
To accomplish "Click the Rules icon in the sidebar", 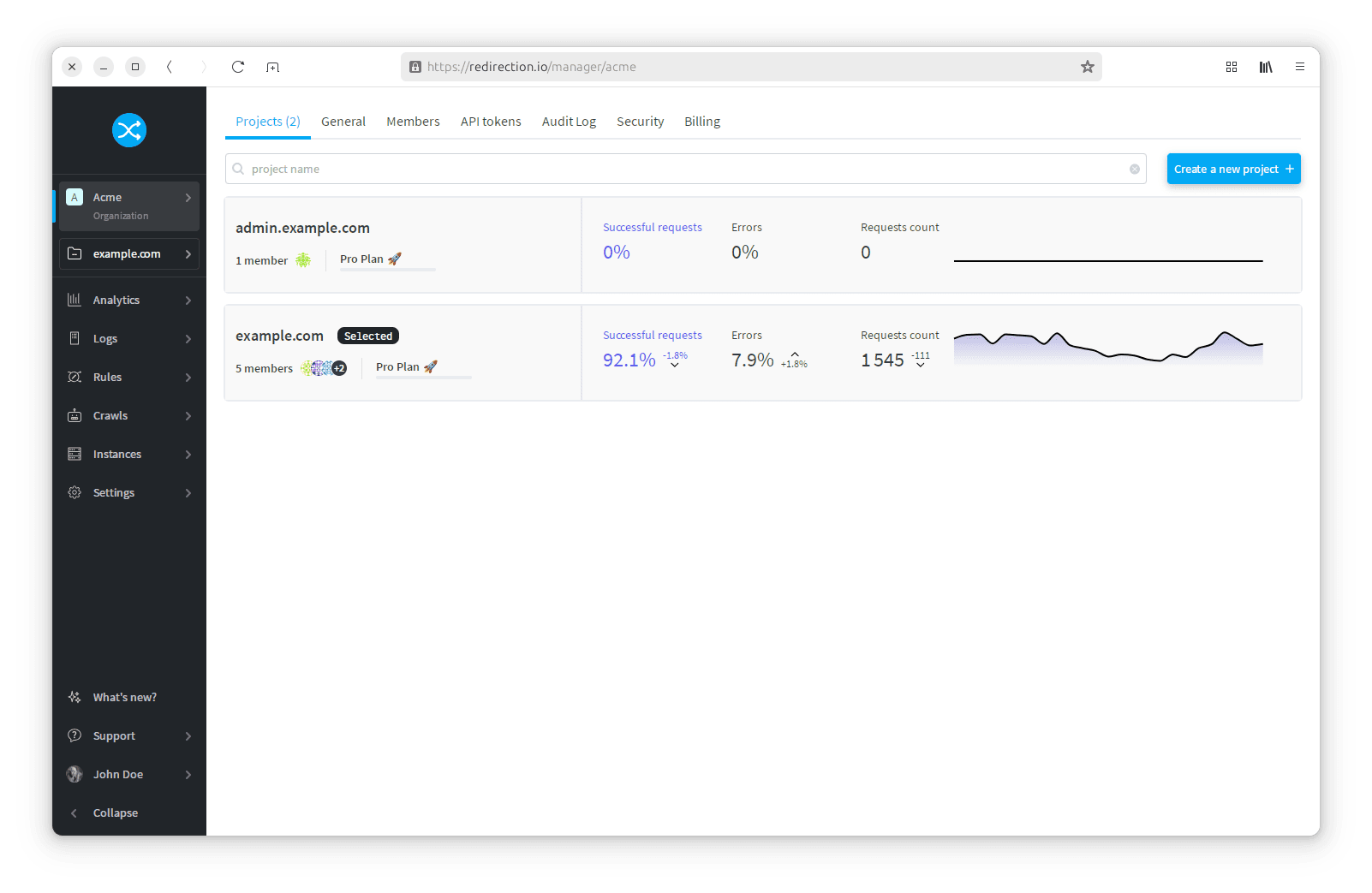I will (x=75, y=377).
